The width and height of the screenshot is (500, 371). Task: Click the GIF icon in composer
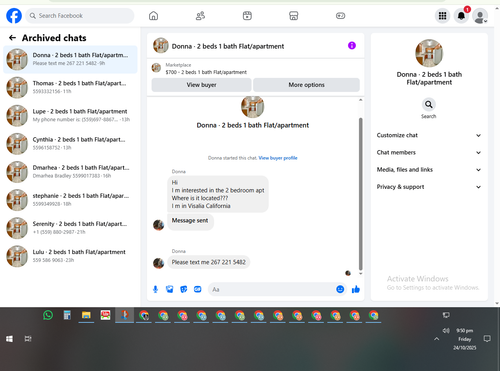click(198, 289)
